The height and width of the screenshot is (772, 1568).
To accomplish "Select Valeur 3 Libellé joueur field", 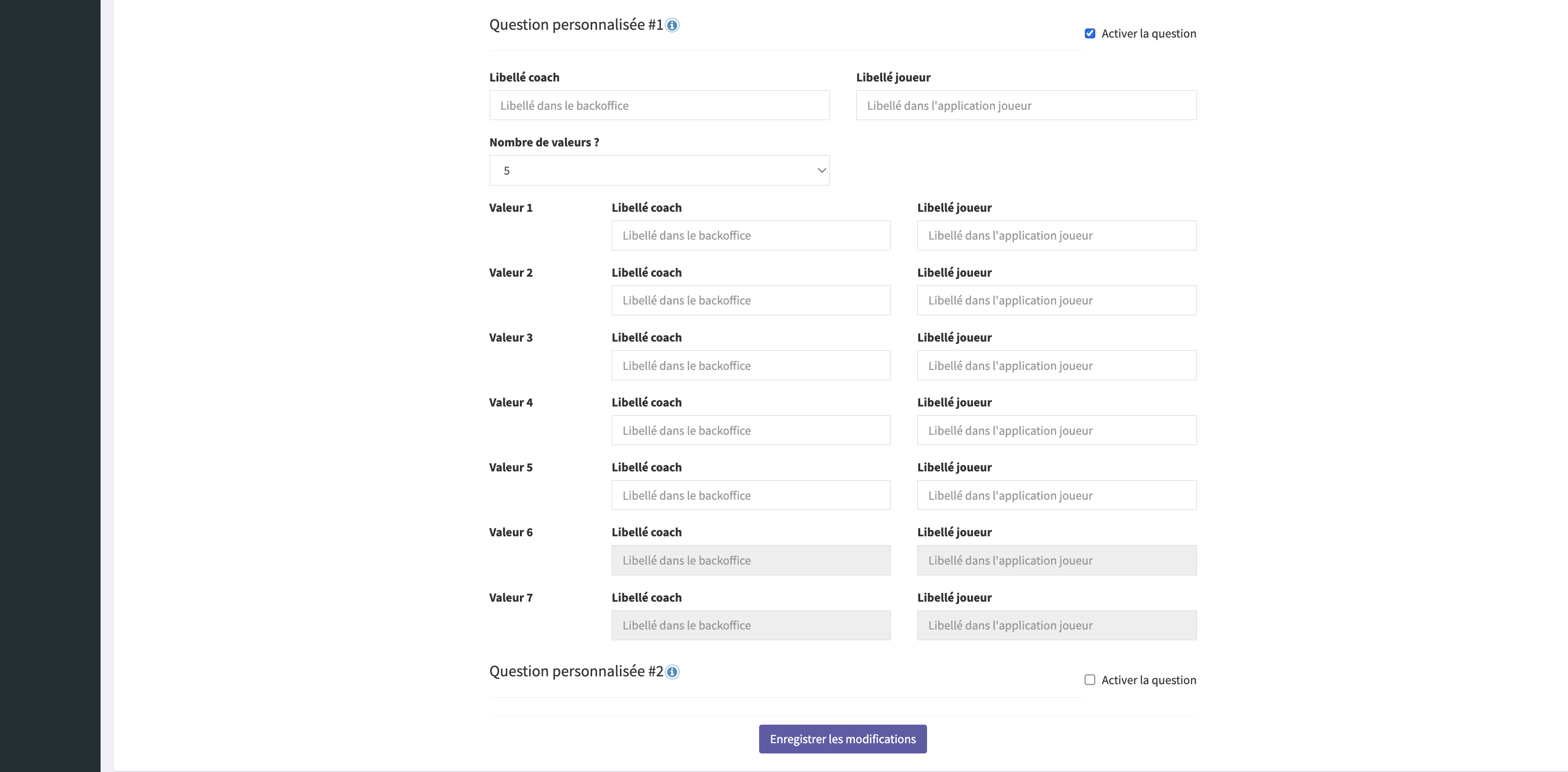I will (1057, 366).
